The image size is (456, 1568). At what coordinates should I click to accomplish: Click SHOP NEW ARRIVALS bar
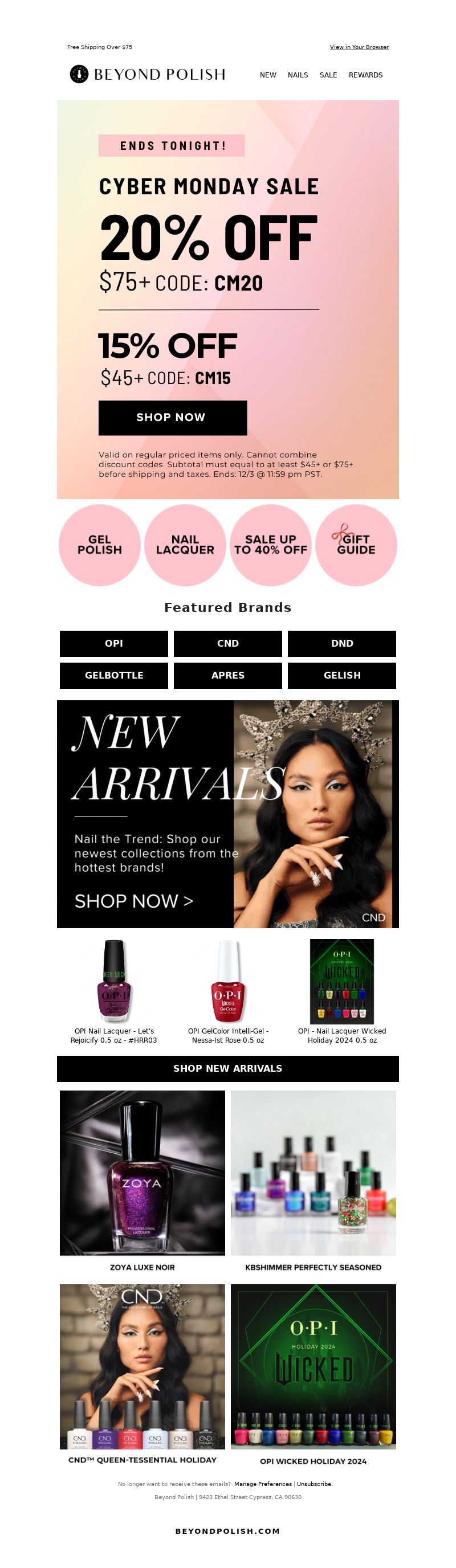227,1068
